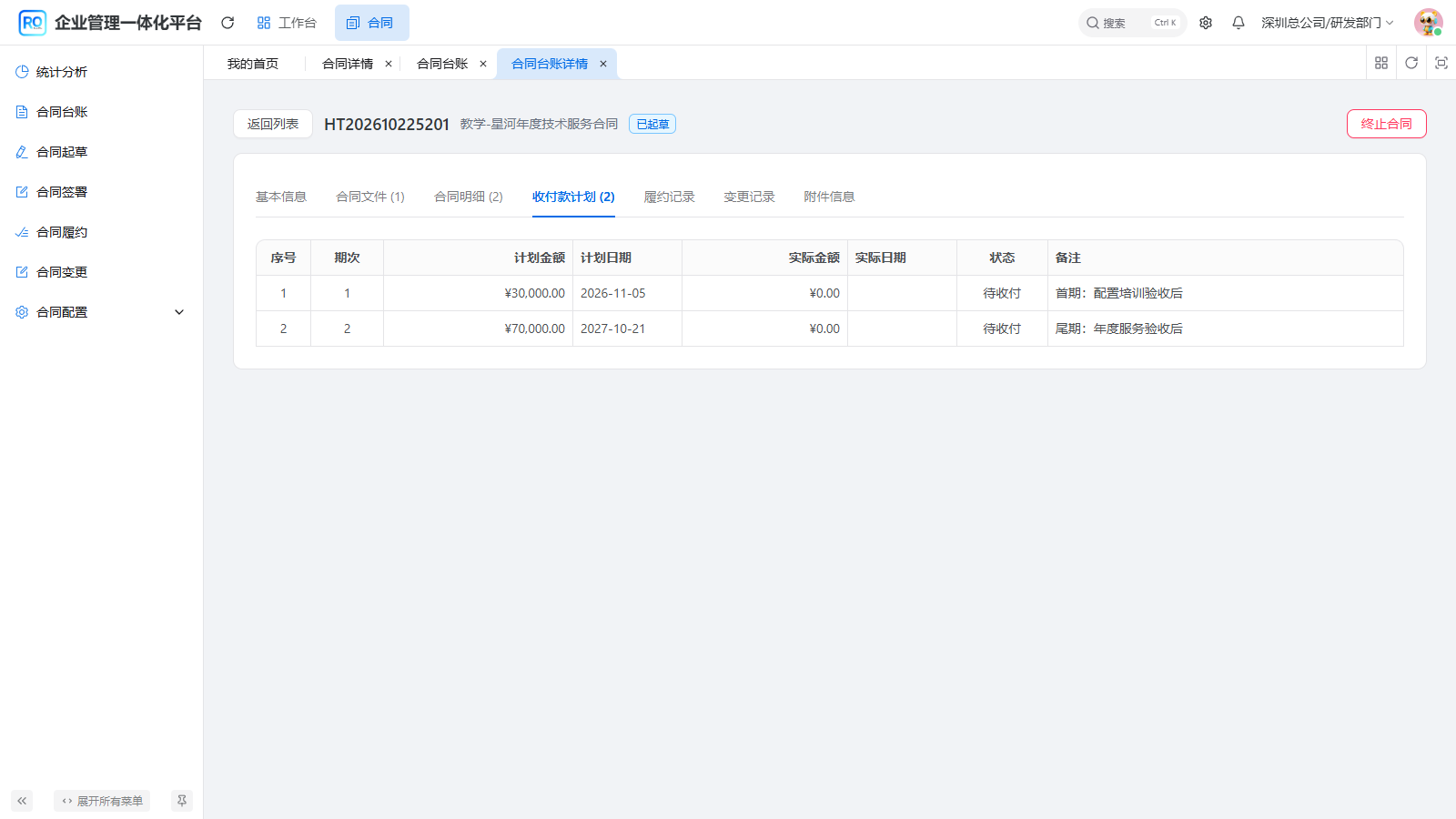Click the platform logo icon
This screenshot has width=1456, height=819.
[x=32, y=23]
